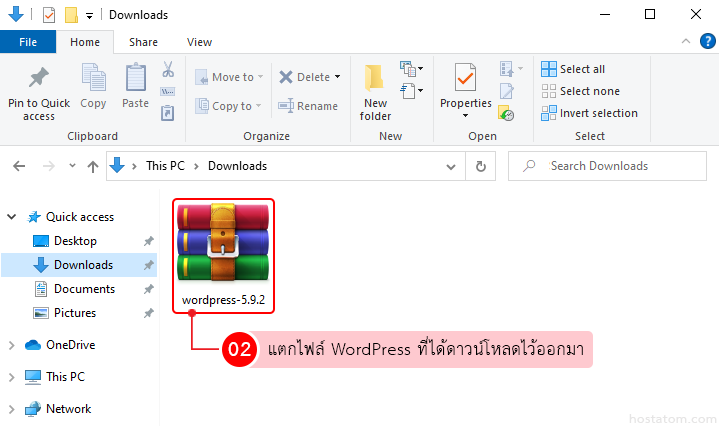This screenshot has height=426, width=720.
Task: Click Invert selection option
Action: tap(589, 113)
